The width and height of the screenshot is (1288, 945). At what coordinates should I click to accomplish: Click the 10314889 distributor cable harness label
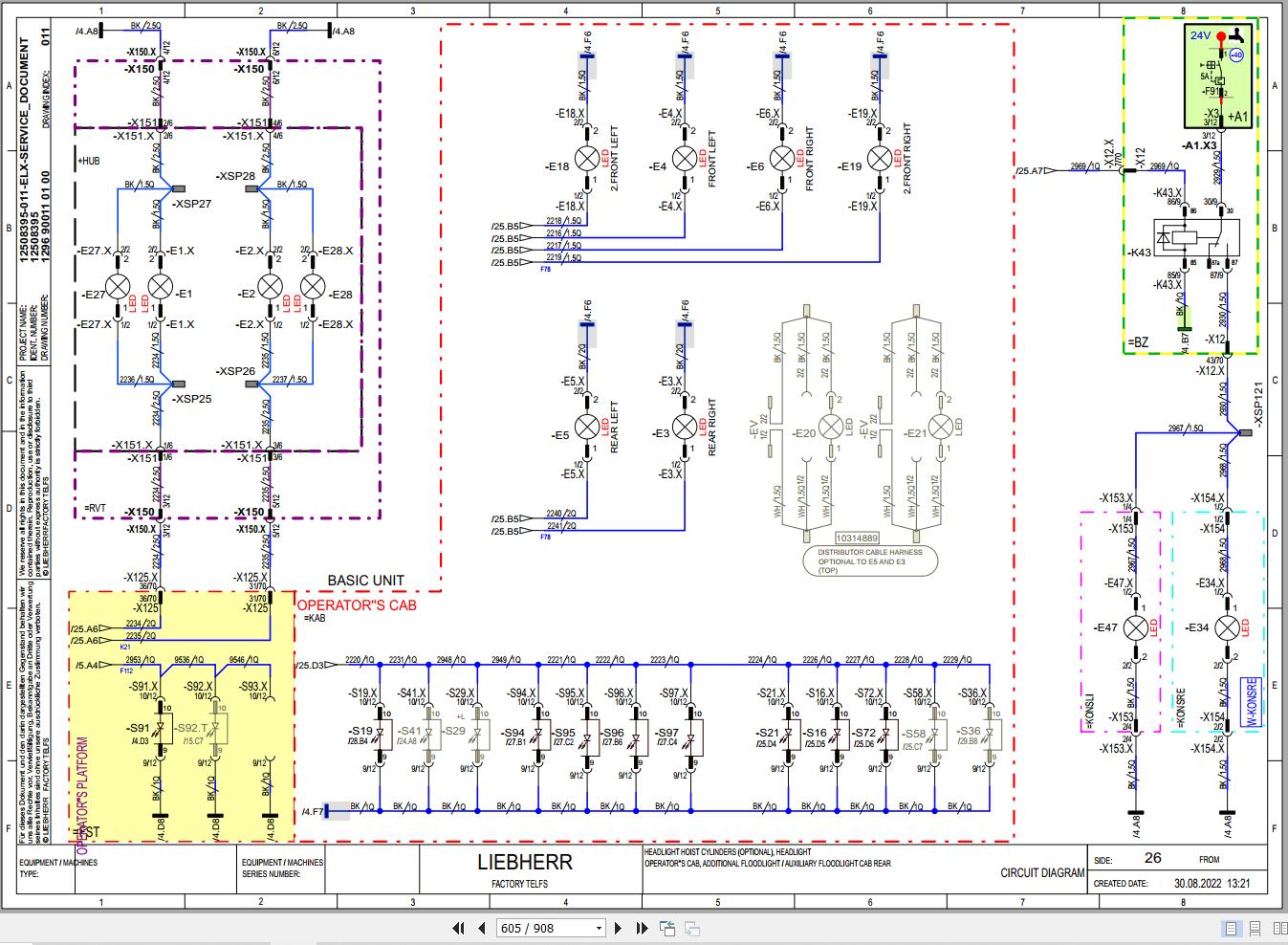pyautogui.click(x=859, y=537)
